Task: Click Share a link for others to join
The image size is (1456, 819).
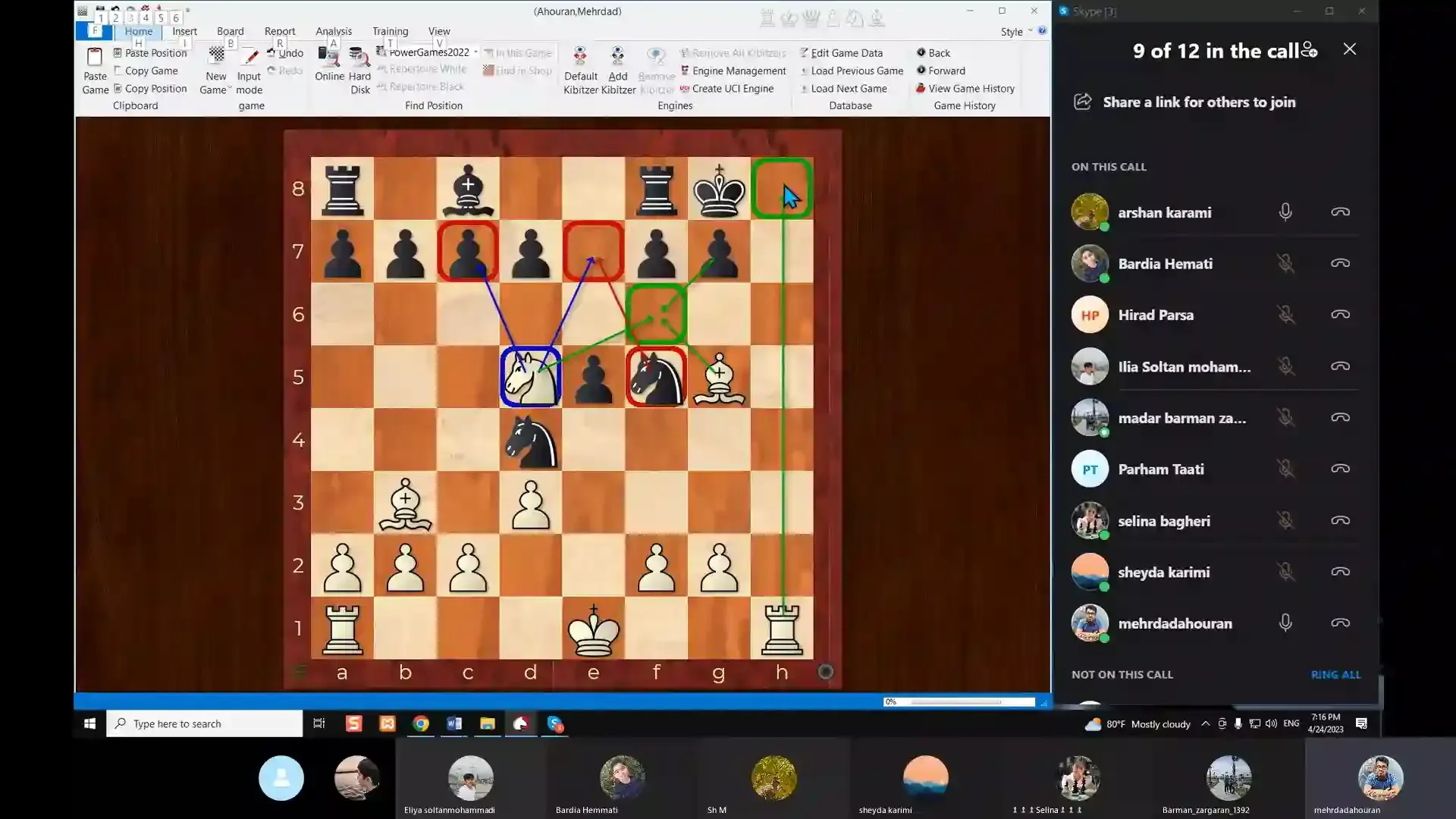Action: (x=1198, y=102)
